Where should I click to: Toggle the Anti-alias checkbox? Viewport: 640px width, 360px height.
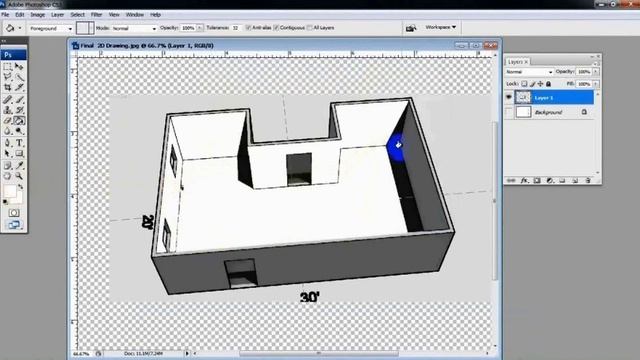(248, 28)
